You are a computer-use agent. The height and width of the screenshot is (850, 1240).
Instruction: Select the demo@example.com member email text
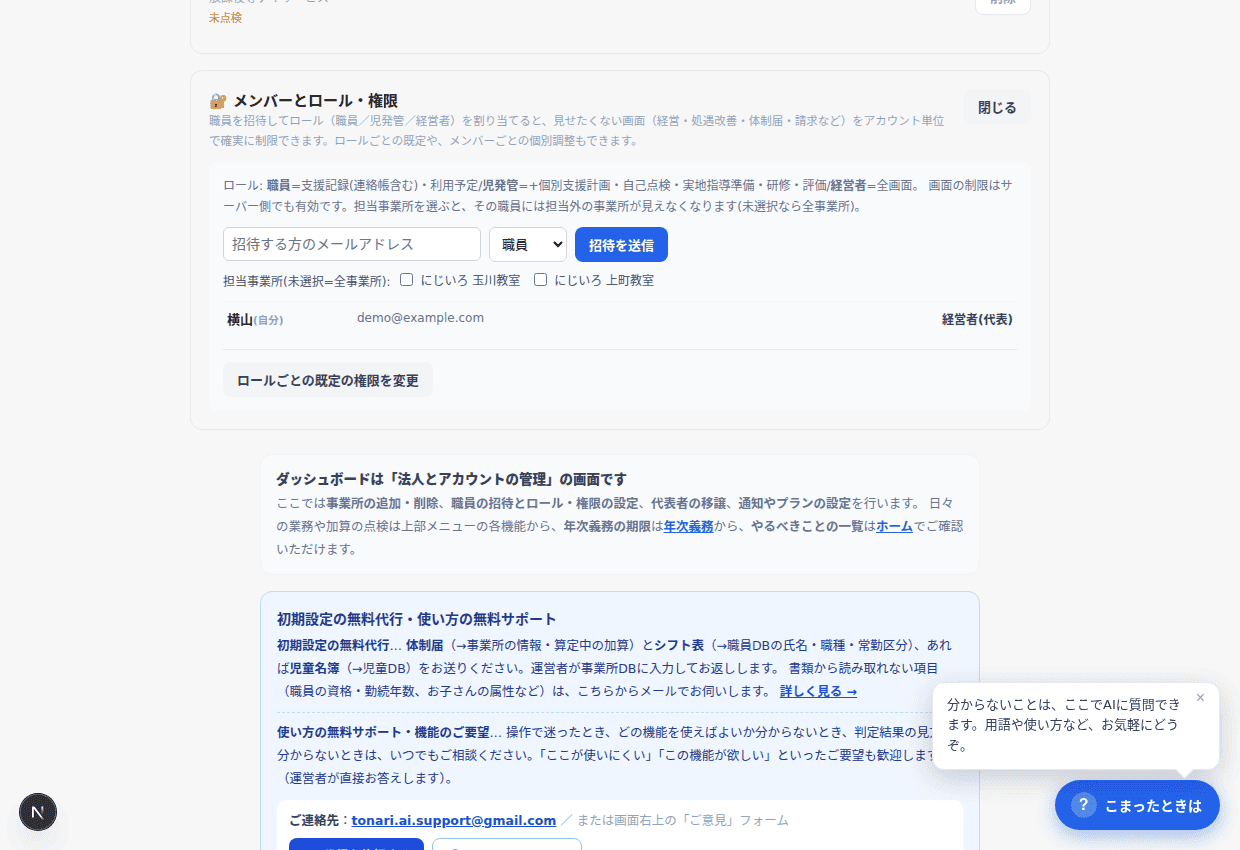(420, 318)
